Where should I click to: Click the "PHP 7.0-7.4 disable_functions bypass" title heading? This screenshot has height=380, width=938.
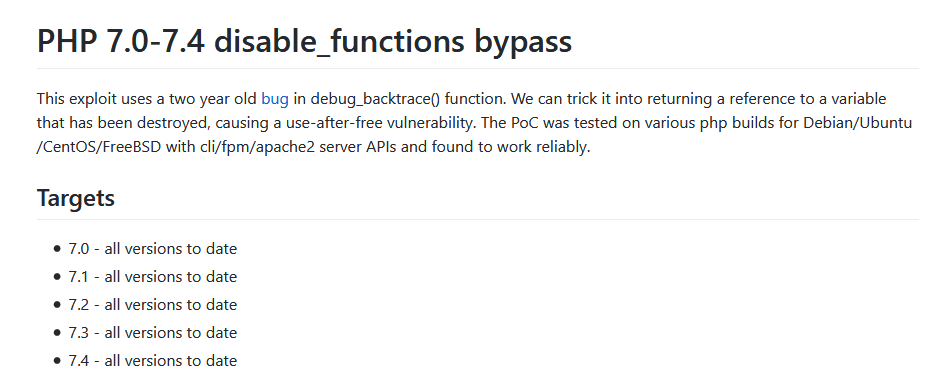[304, 41]
